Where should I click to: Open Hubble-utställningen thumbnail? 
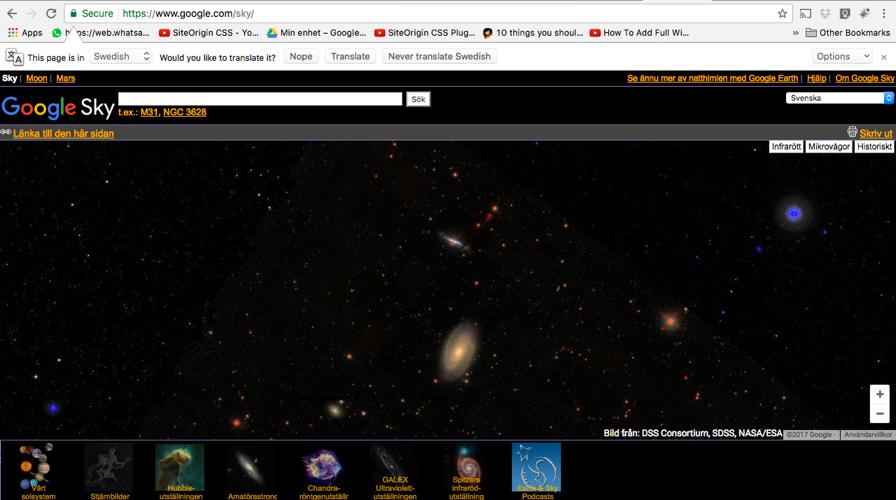[180, 471]
